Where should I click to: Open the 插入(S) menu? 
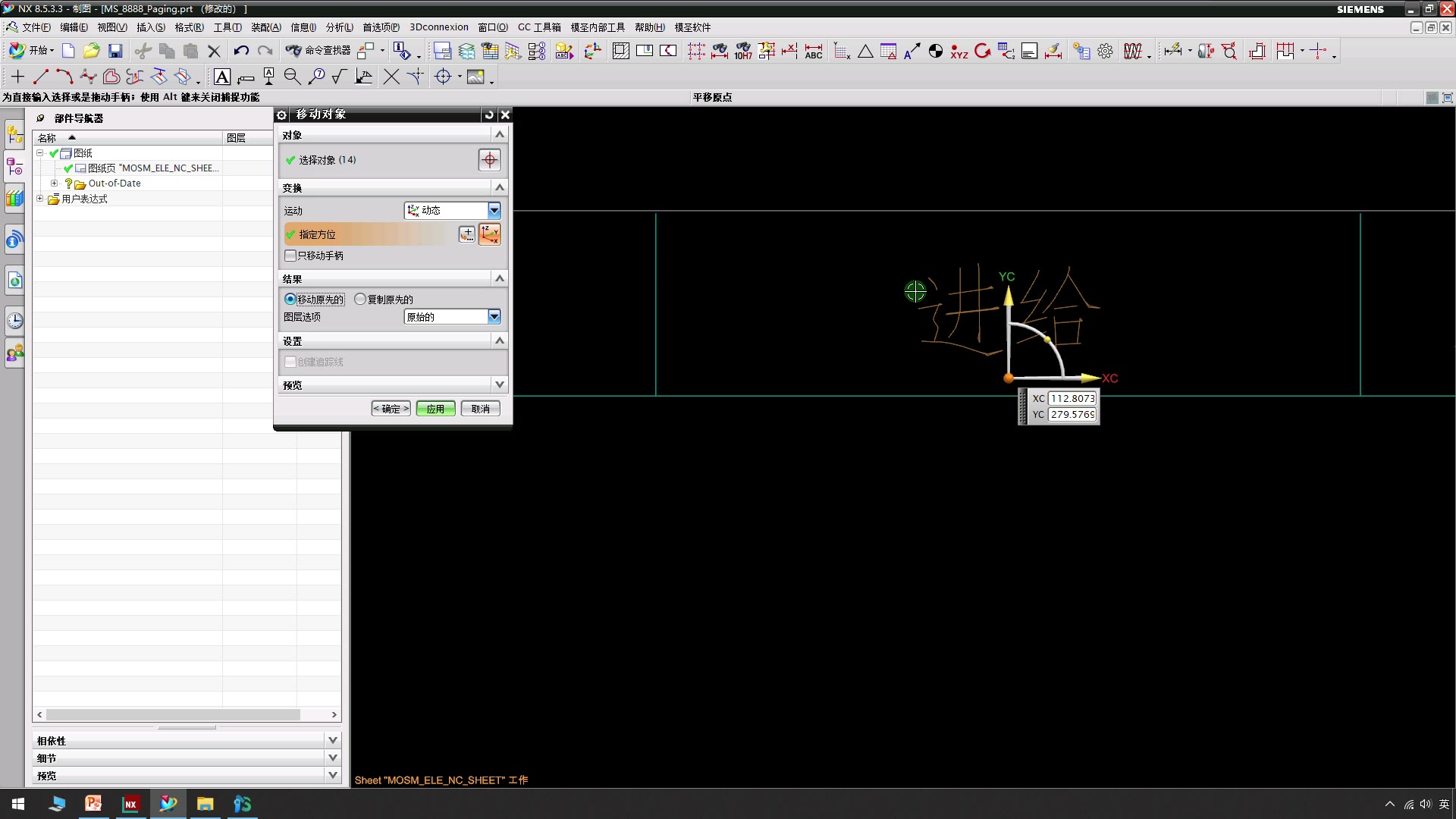tap(151, 27)
